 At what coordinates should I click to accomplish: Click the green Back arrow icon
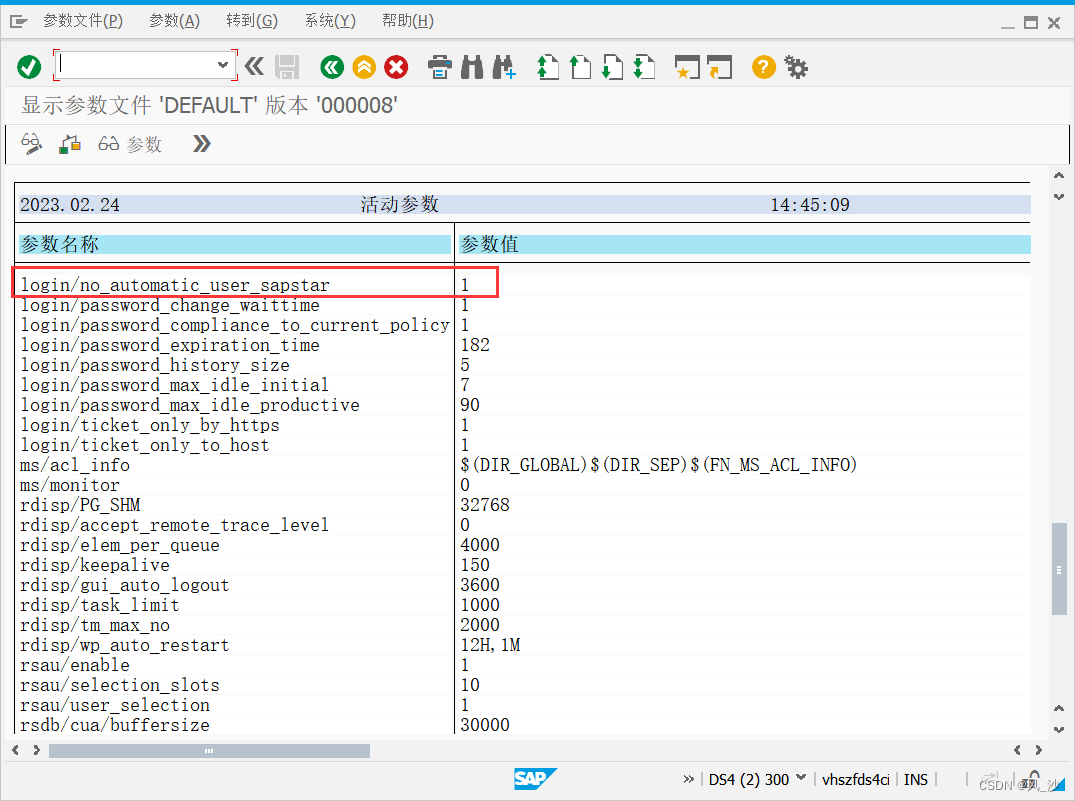[332, 67]
